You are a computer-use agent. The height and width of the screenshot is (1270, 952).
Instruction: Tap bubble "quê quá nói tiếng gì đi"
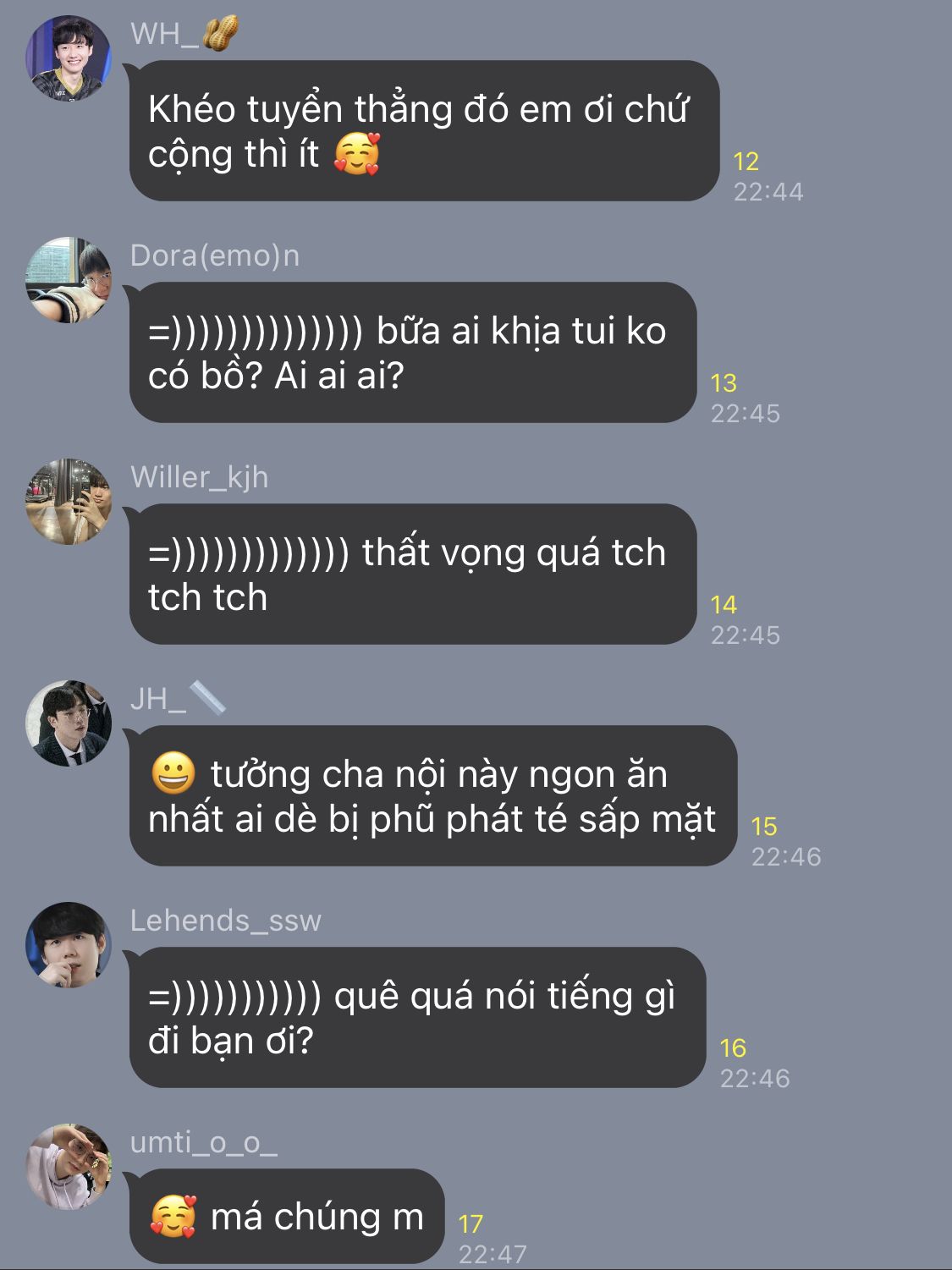tap(418, 1018)
